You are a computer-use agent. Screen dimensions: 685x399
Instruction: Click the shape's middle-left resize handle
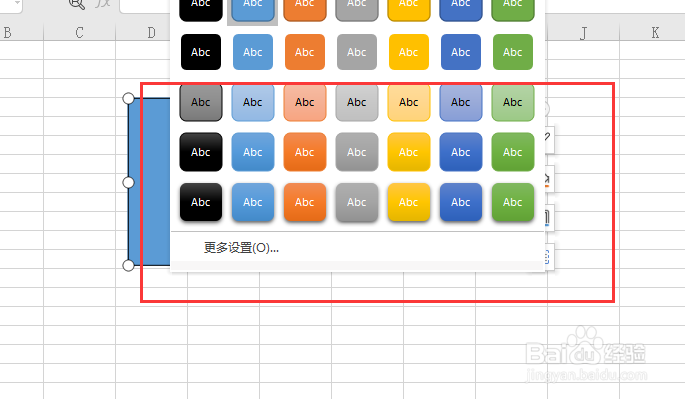pos(128,182)
